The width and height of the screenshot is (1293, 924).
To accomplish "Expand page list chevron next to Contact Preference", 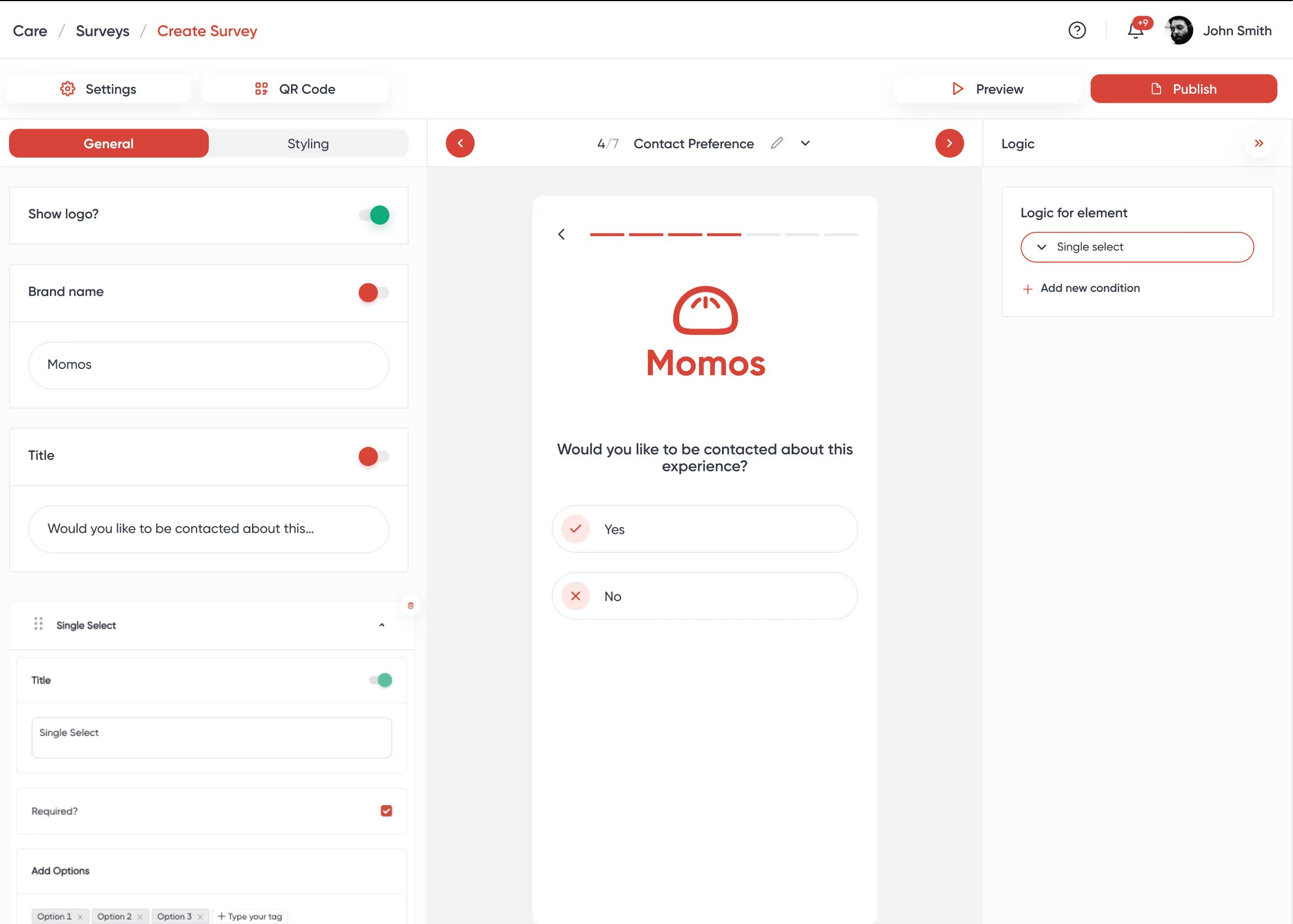I will (805, 143).
